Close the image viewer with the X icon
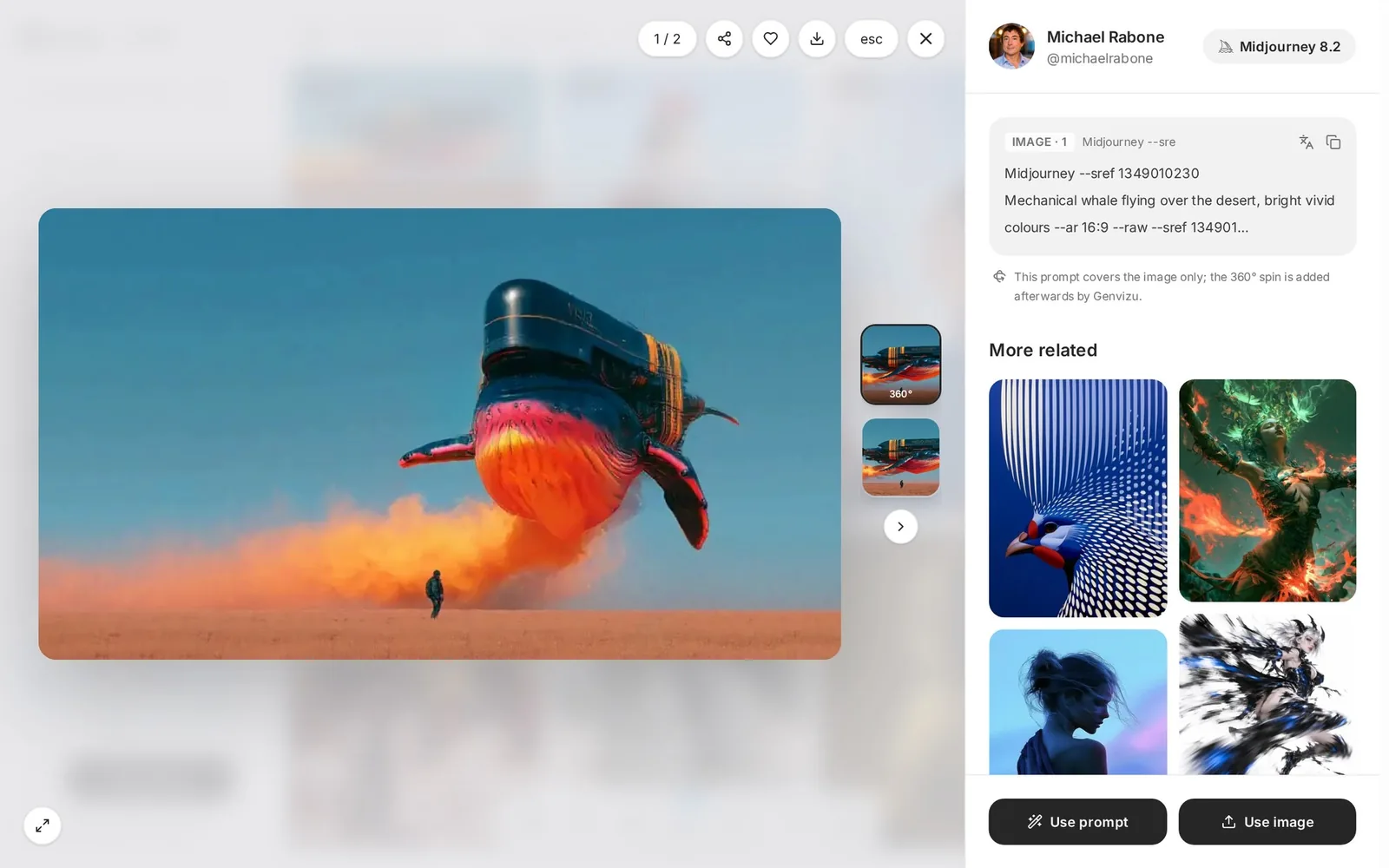This screenshot has width=1389, height=868. 925,39
